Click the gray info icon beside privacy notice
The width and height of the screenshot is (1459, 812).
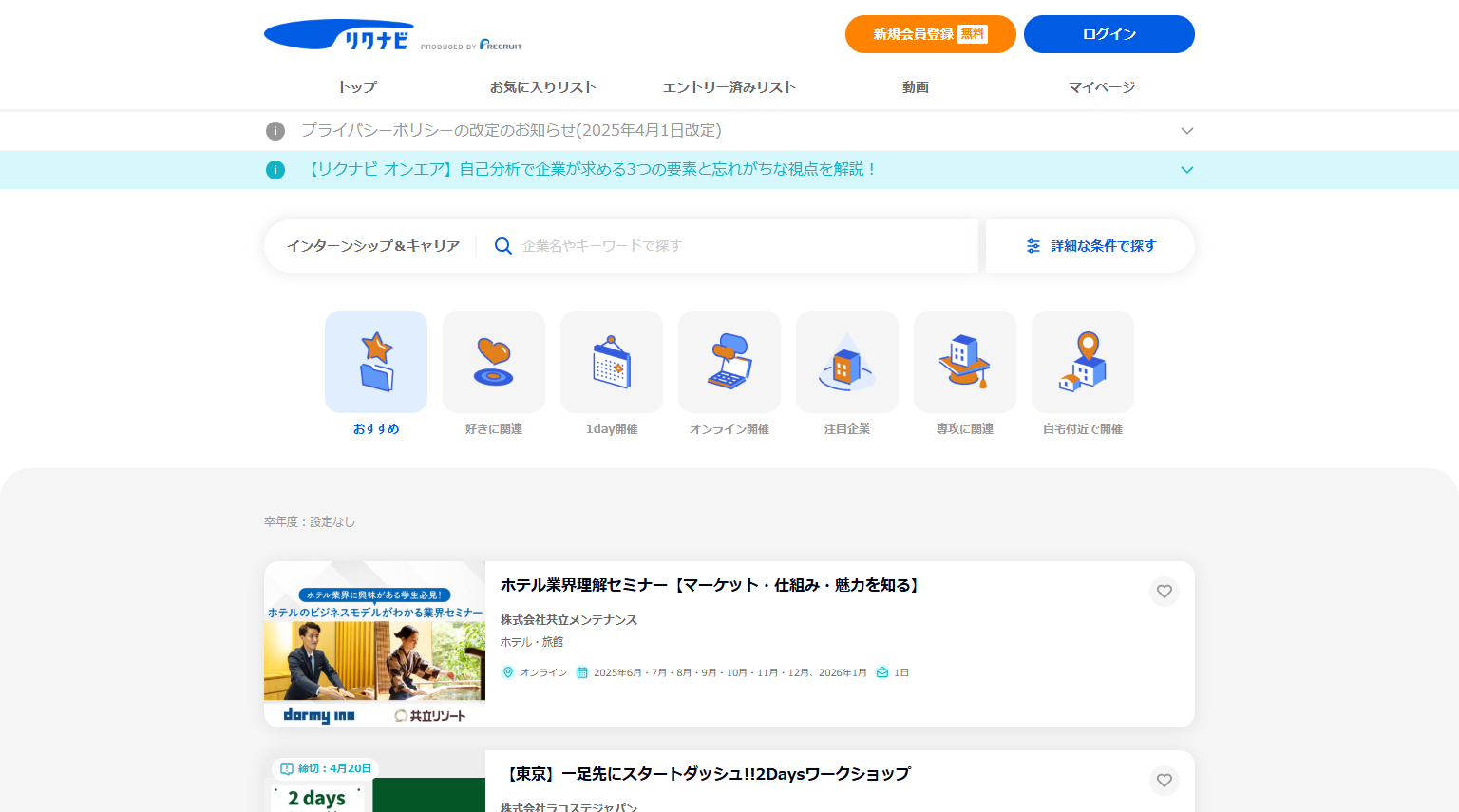pos(275,131)
